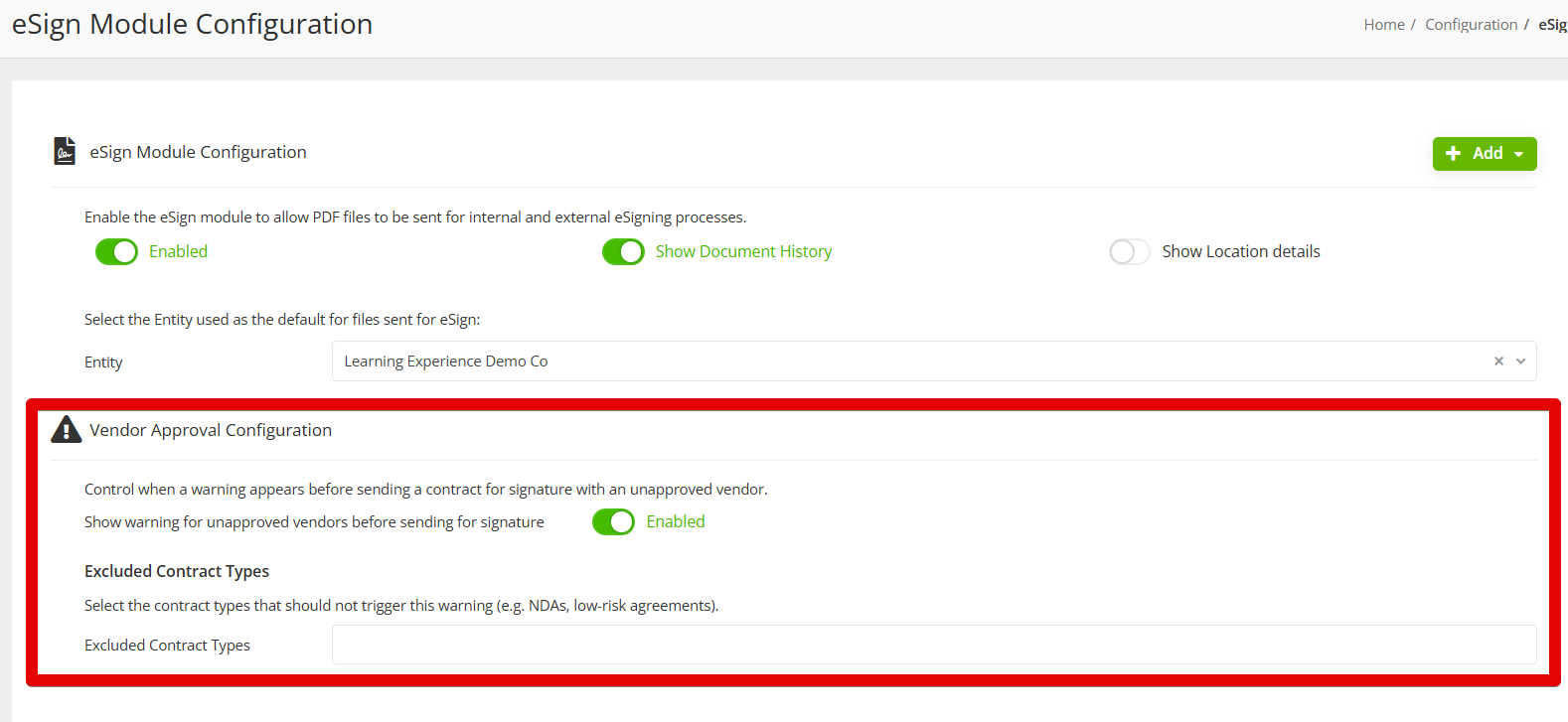Viewport: 1568px width, 722px height.
Task: Select the eSig breadcrumb item
Action: coord(1552,25)
